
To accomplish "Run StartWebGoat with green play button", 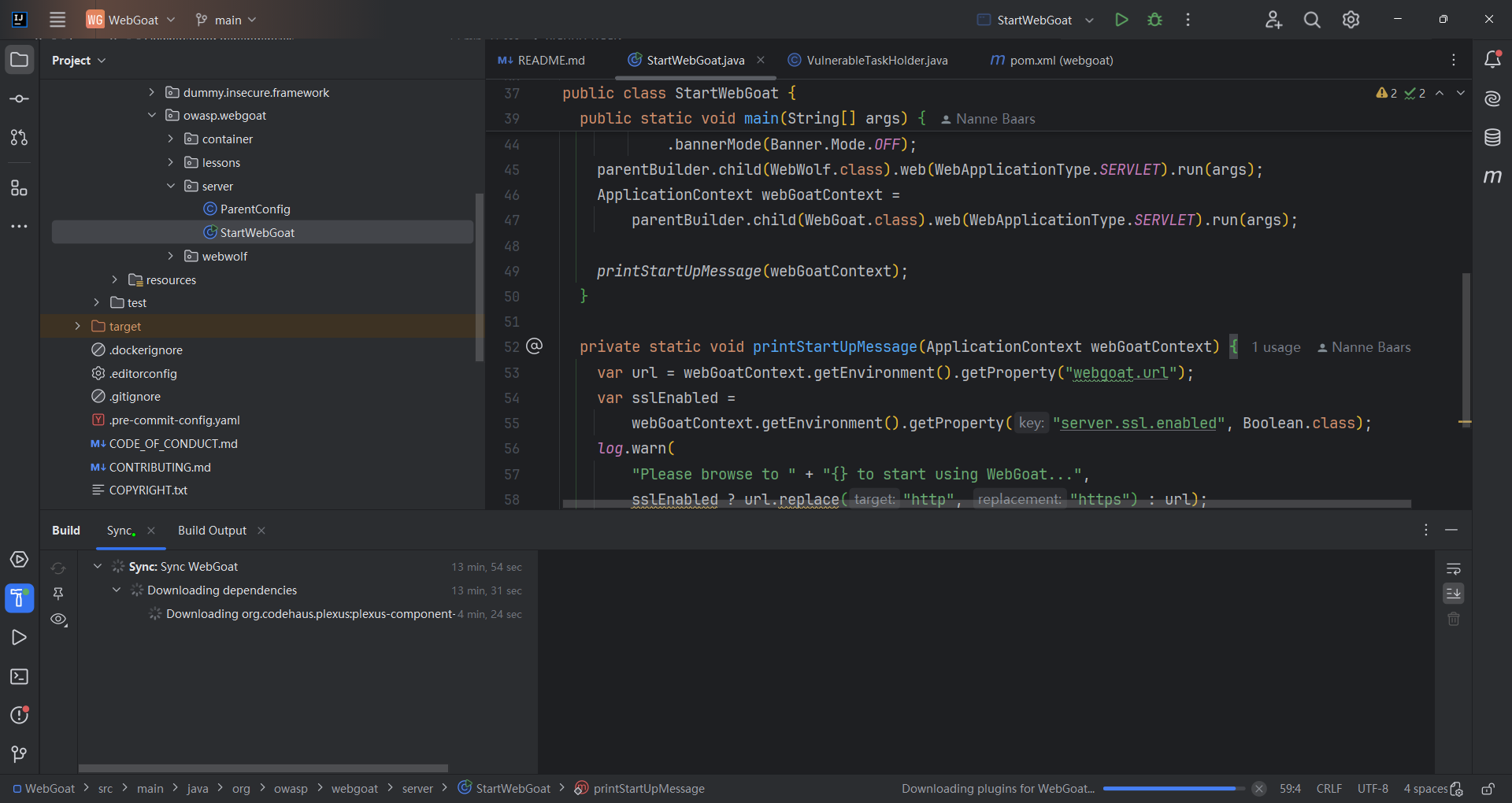I will (1121, 20).
